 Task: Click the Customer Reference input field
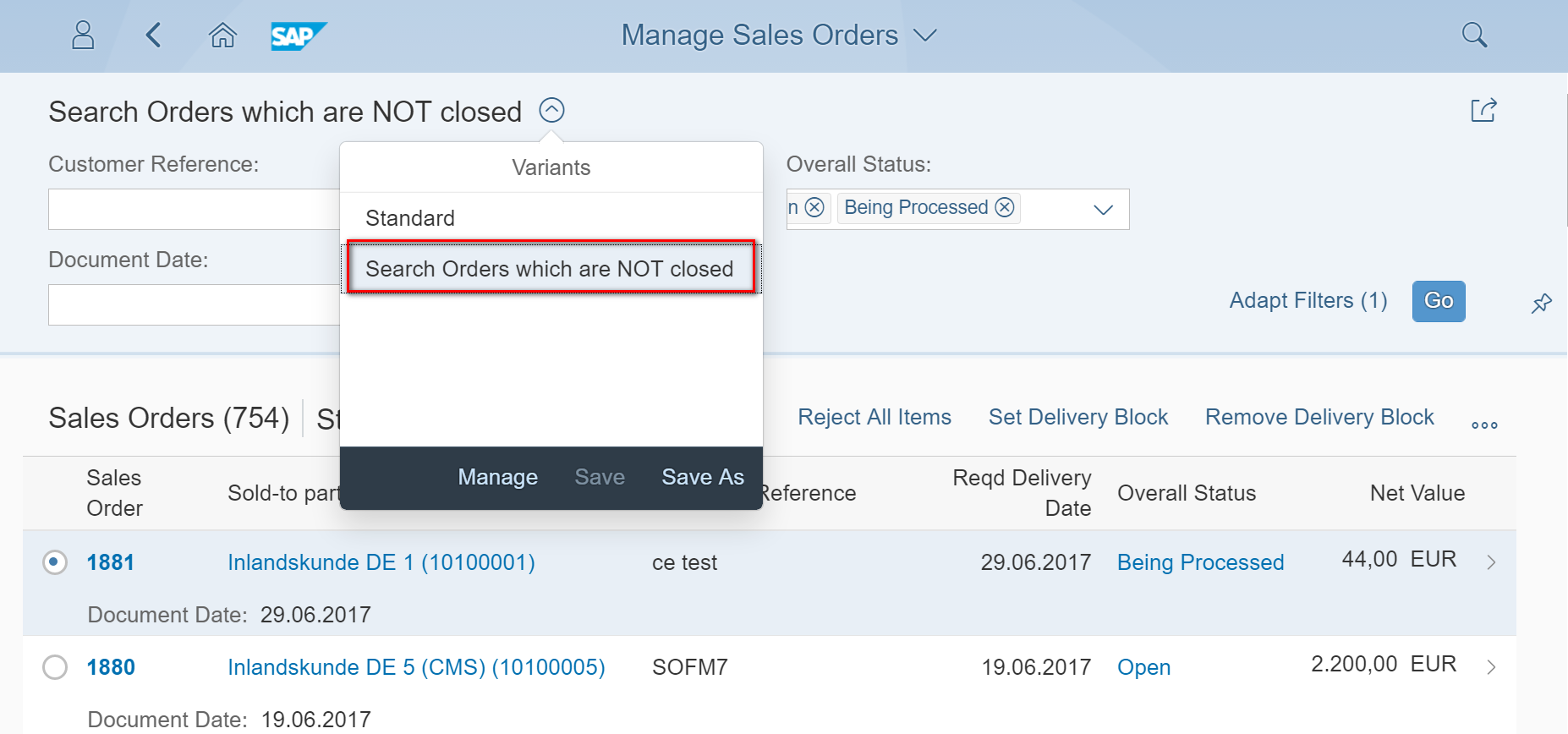click(195, 209)
